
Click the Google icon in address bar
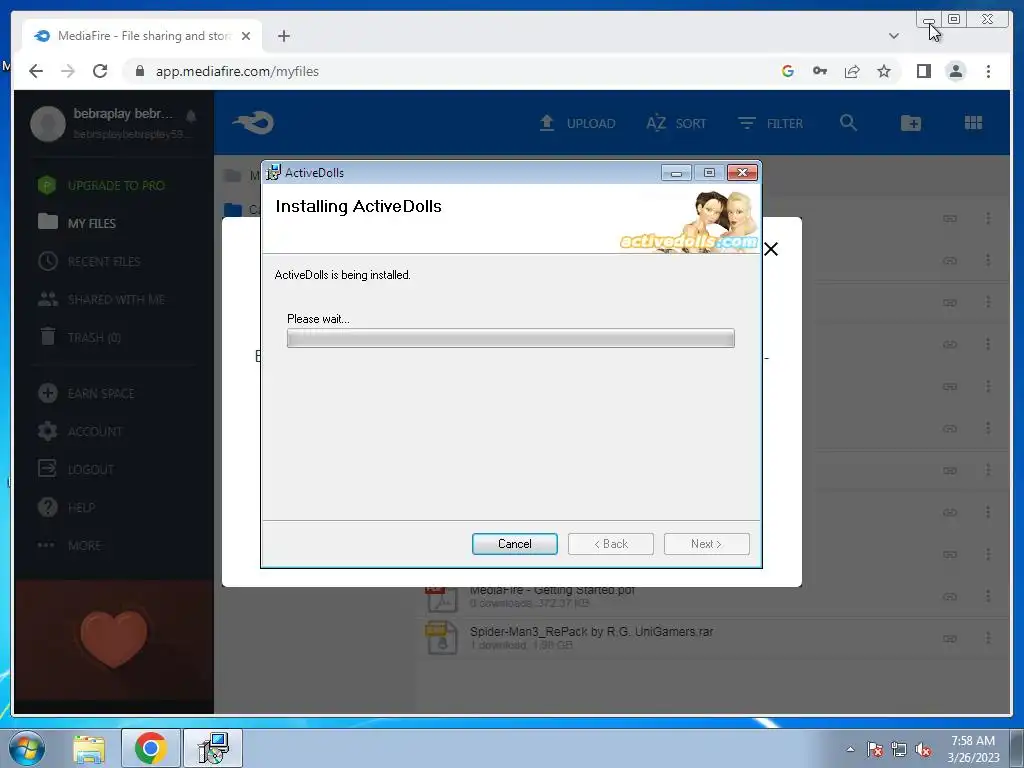(788, 71)
